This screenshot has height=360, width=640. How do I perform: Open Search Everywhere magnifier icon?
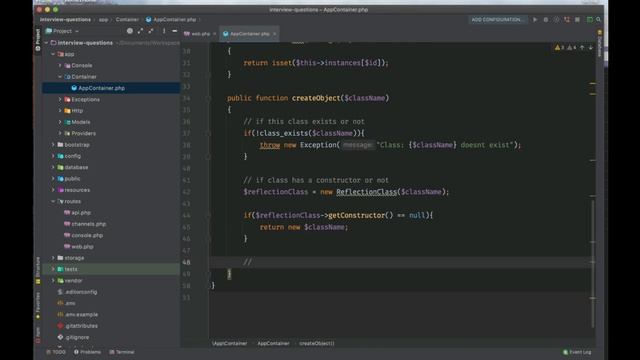(x=598, y=20)
